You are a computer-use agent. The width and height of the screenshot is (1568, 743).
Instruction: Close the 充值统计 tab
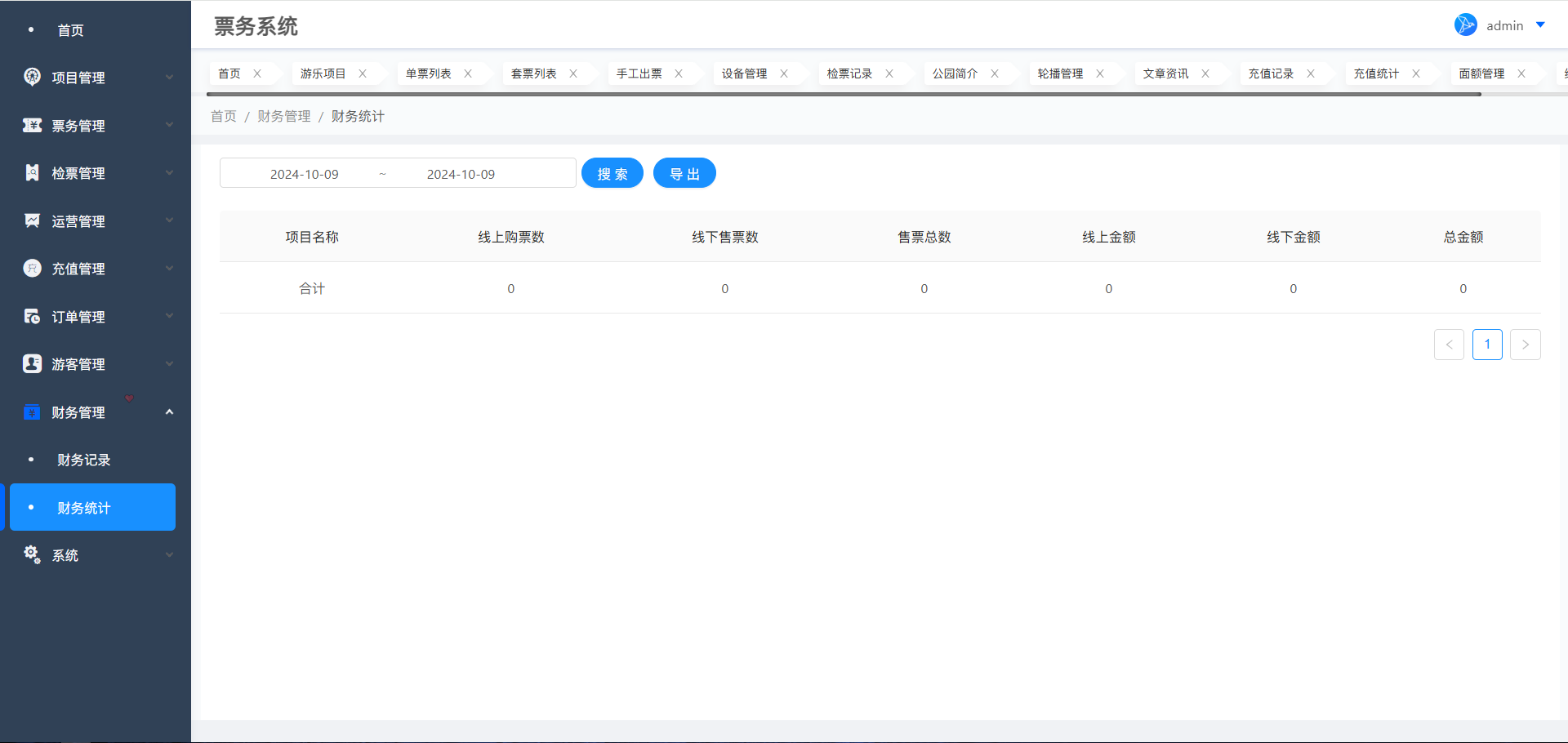pos(1416,73)
